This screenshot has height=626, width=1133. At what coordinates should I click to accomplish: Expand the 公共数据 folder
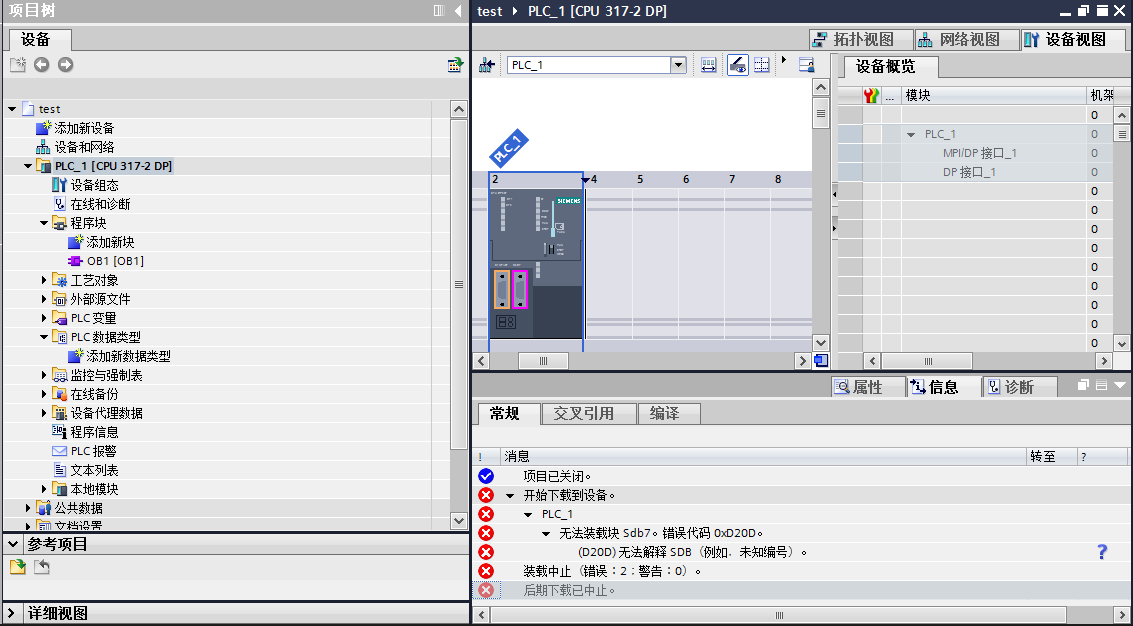28,507
